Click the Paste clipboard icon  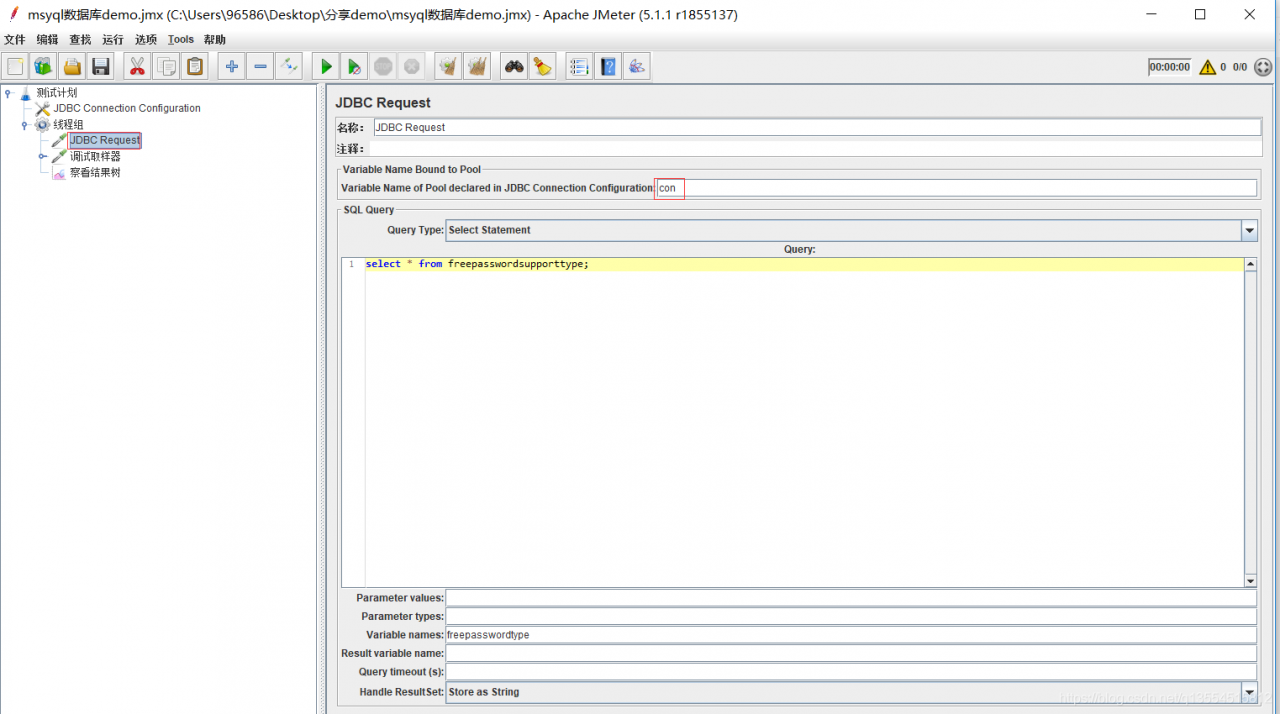[195, 67]
